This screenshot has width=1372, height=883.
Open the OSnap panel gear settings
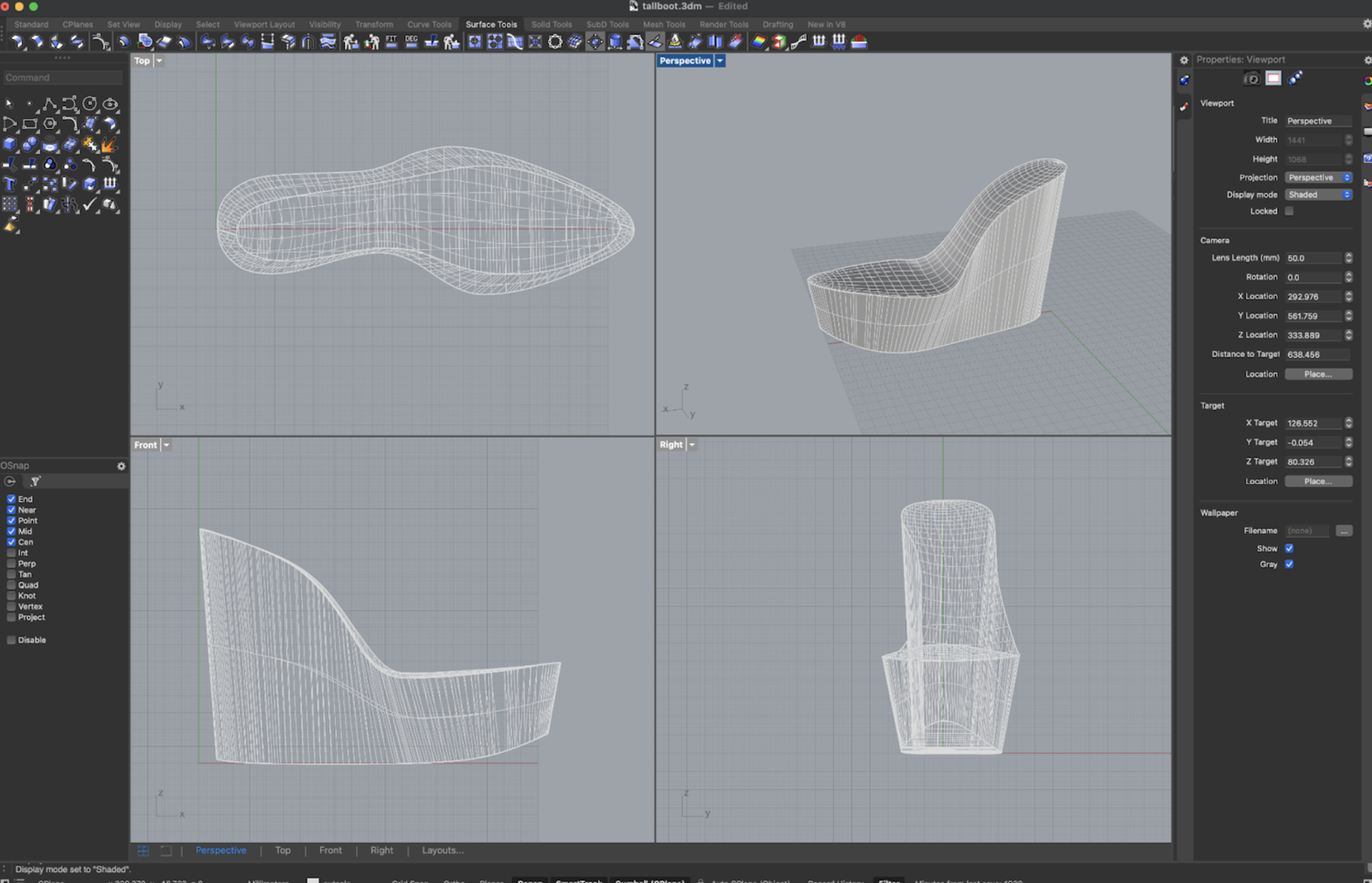pos(121,466)
